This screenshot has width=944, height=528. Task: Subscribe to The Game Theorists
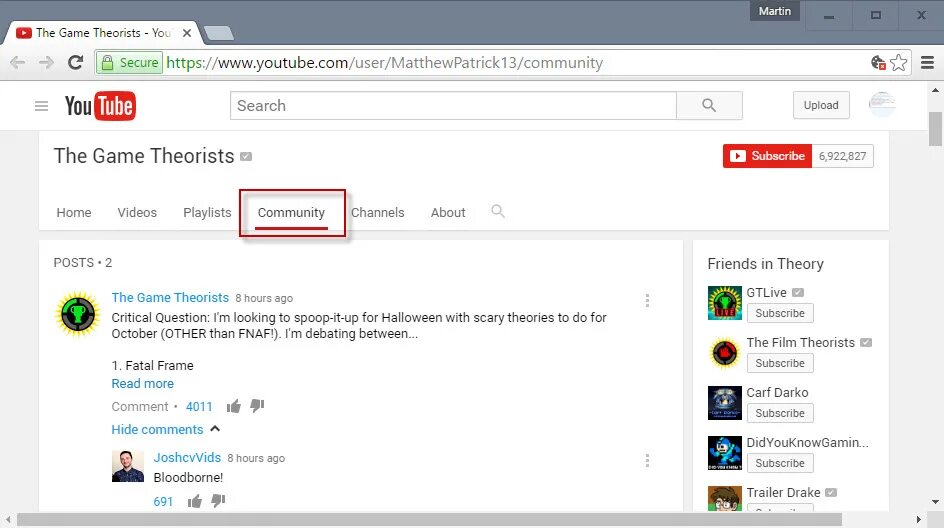768,156
